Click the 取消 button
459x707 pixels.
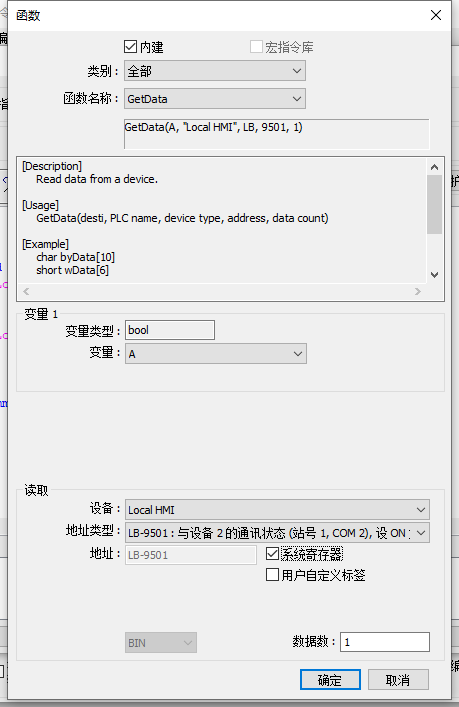point(398,679)
